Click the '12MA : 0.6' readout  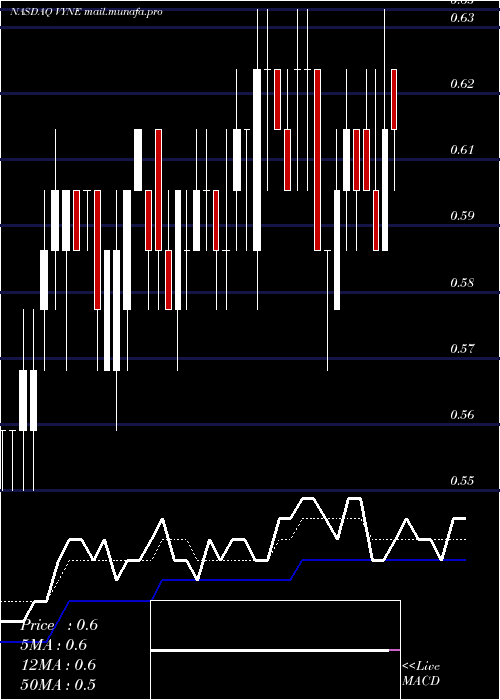(x=58, y=665)
